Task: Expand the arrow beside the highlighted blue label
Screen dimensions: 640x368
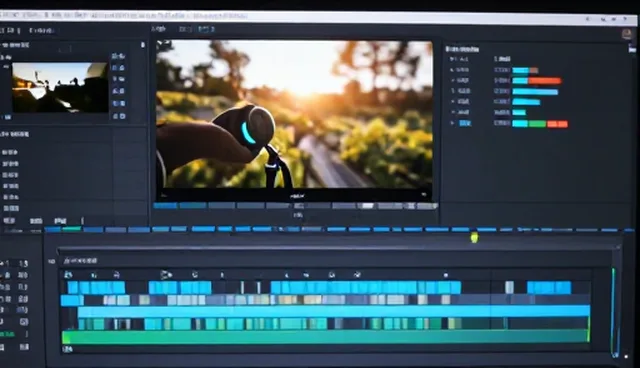Action: (452, 123)
